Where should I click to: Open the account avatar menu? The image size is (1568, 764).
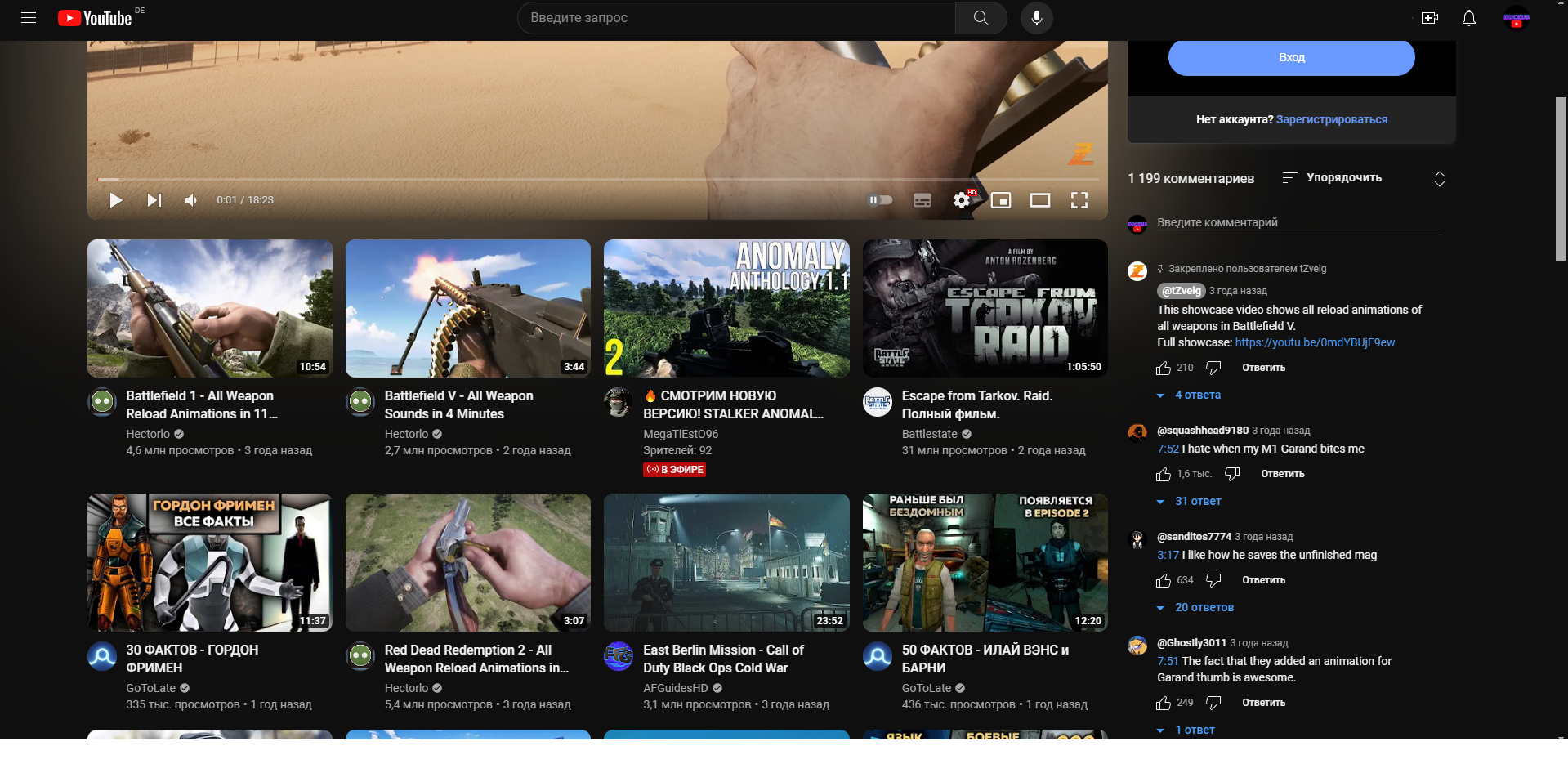(1517, 18)
